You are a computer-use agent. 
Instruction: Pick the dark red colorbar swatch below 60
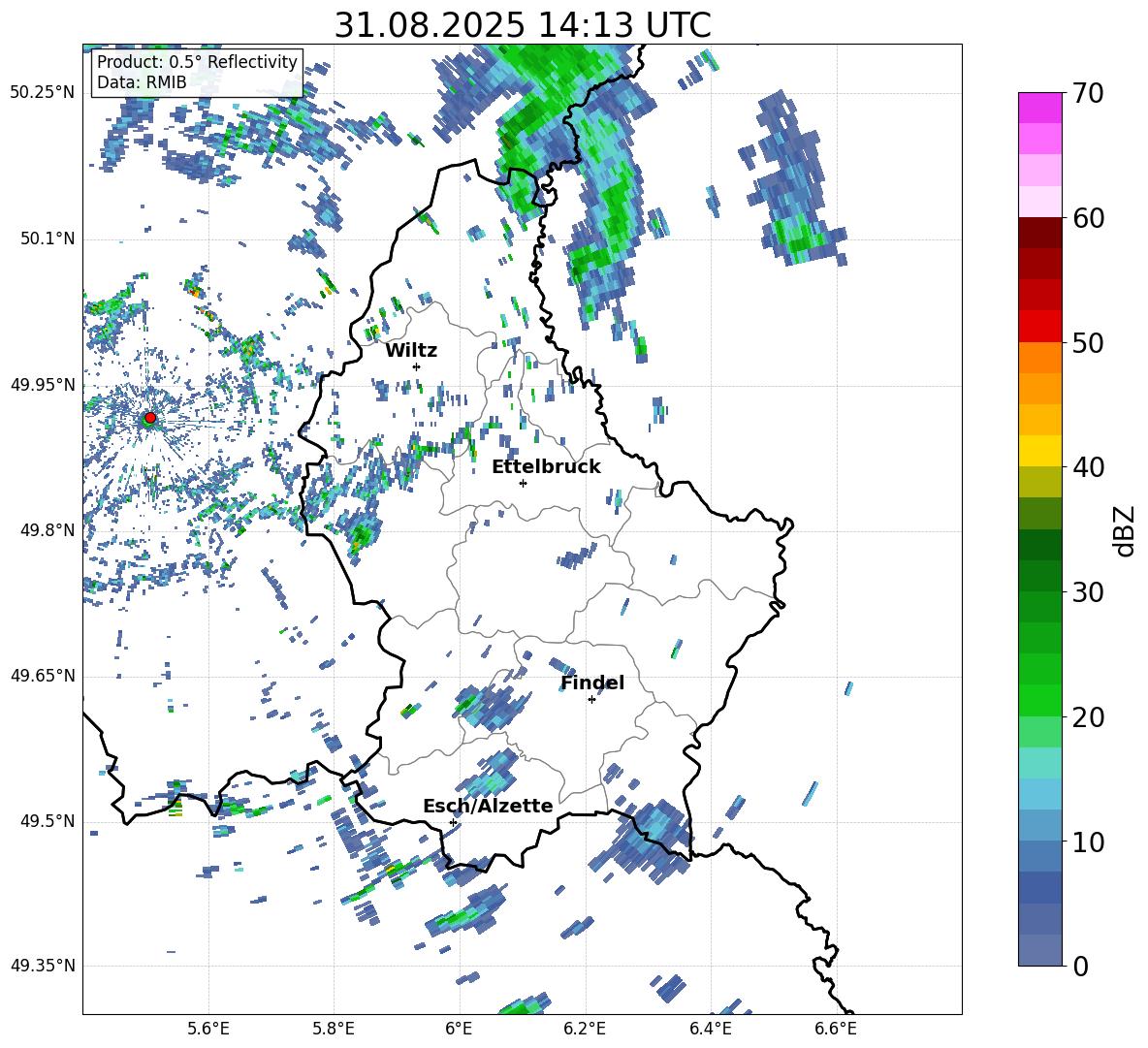point(1039,233)
